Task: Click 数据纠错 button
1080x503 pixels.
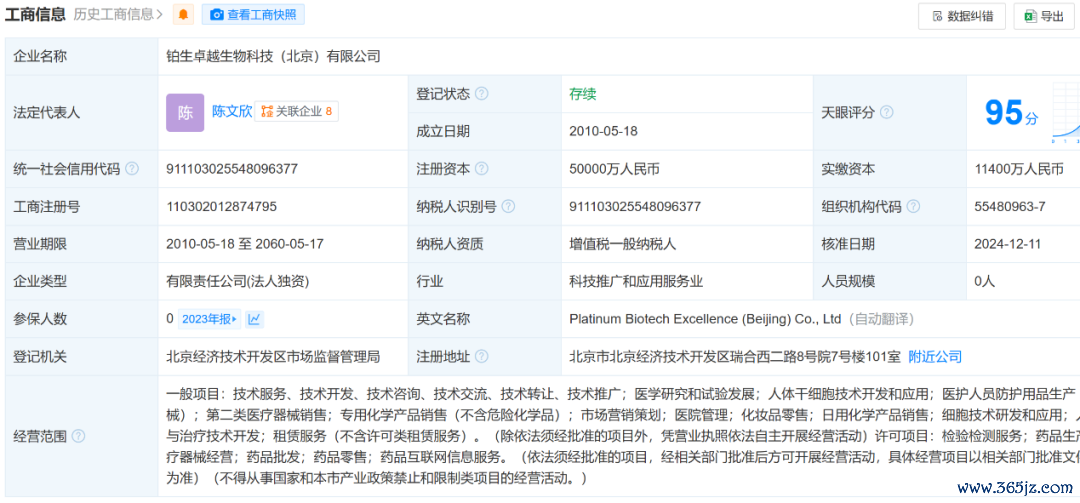Action: (x=962, y=17)
